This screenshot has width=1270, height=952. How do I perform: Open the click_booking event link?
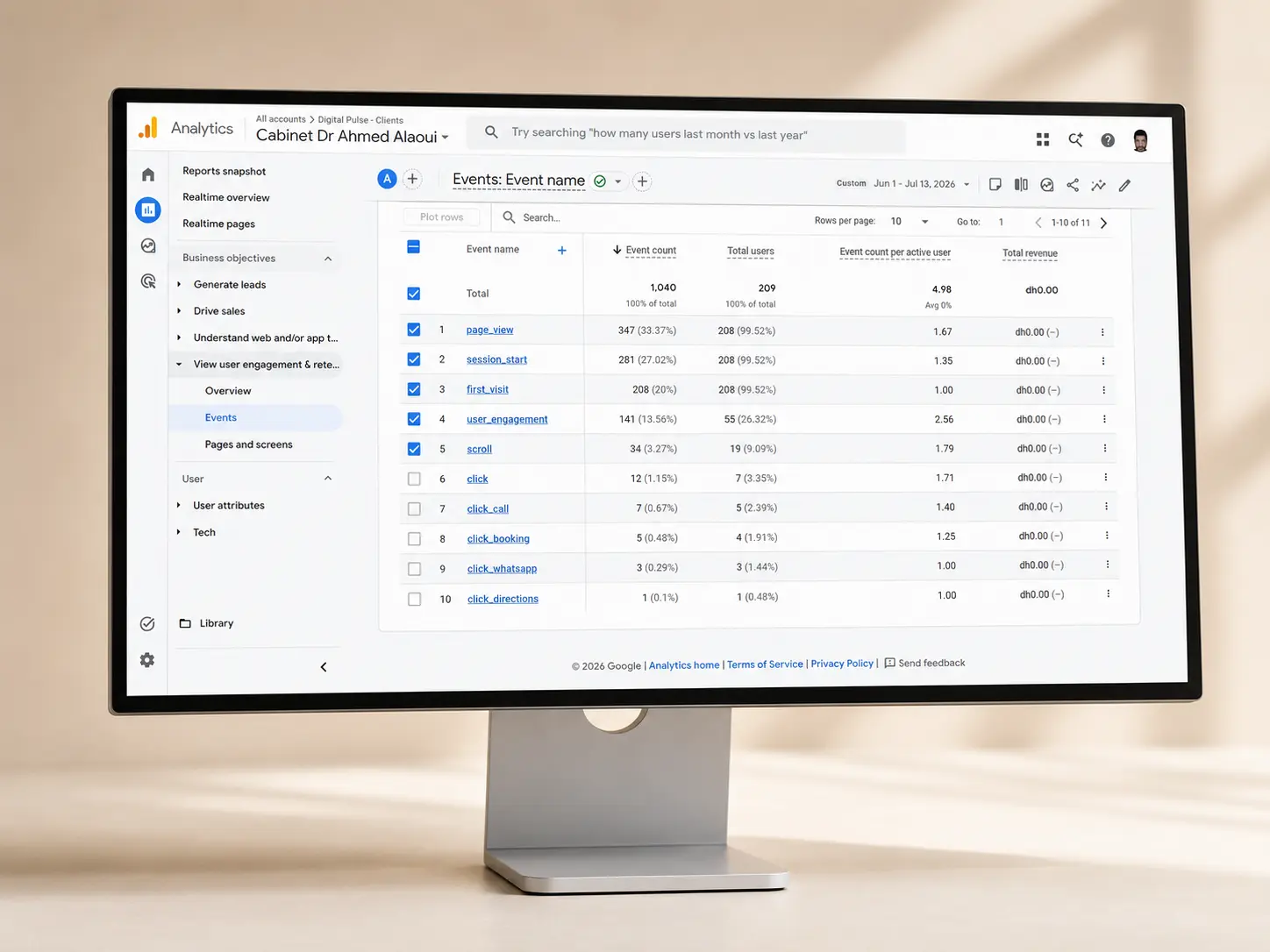click(498, 538)
